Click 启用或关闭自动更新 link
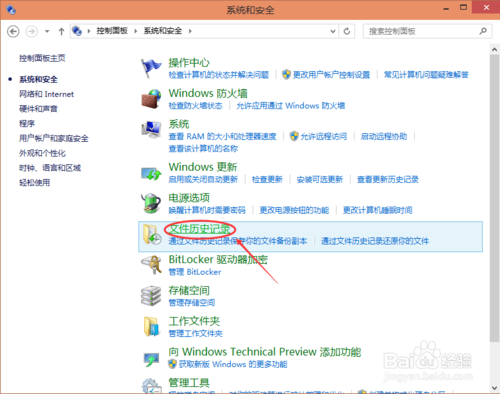This screenshot has width=500, height=394. (203, 179)
